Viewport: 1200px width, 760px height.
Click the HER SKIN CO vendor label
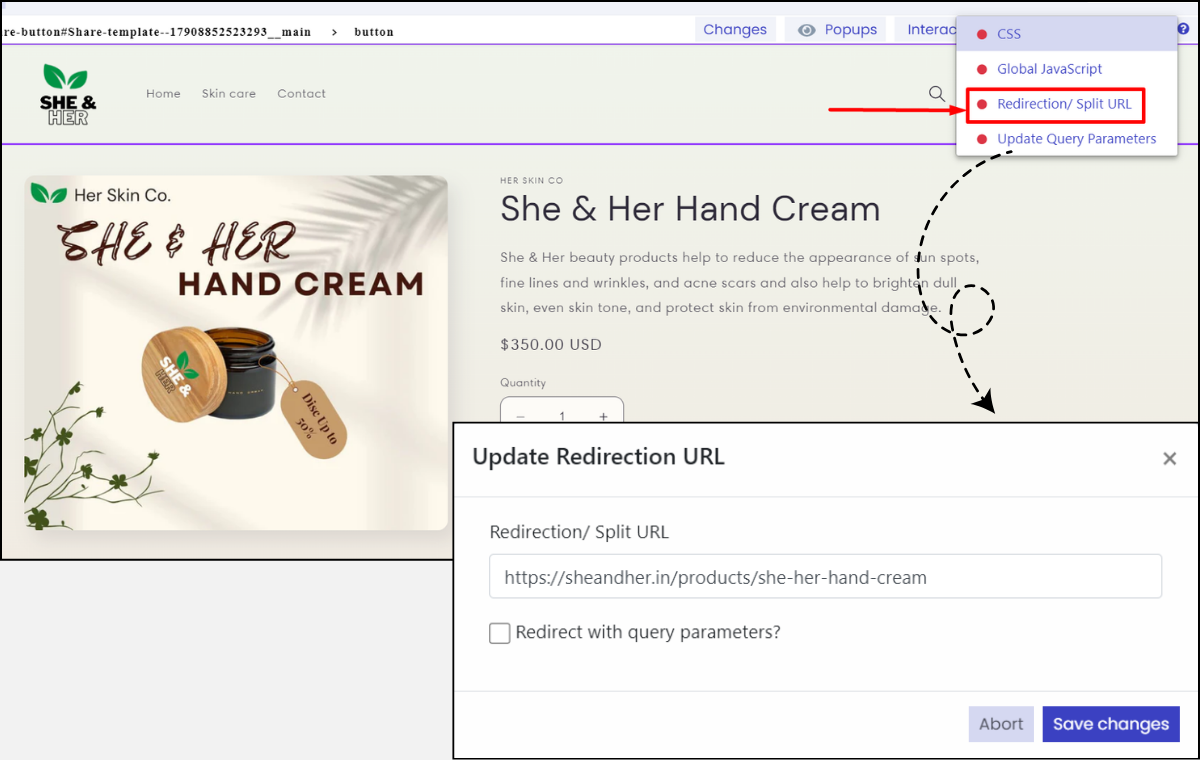(531, 181)
